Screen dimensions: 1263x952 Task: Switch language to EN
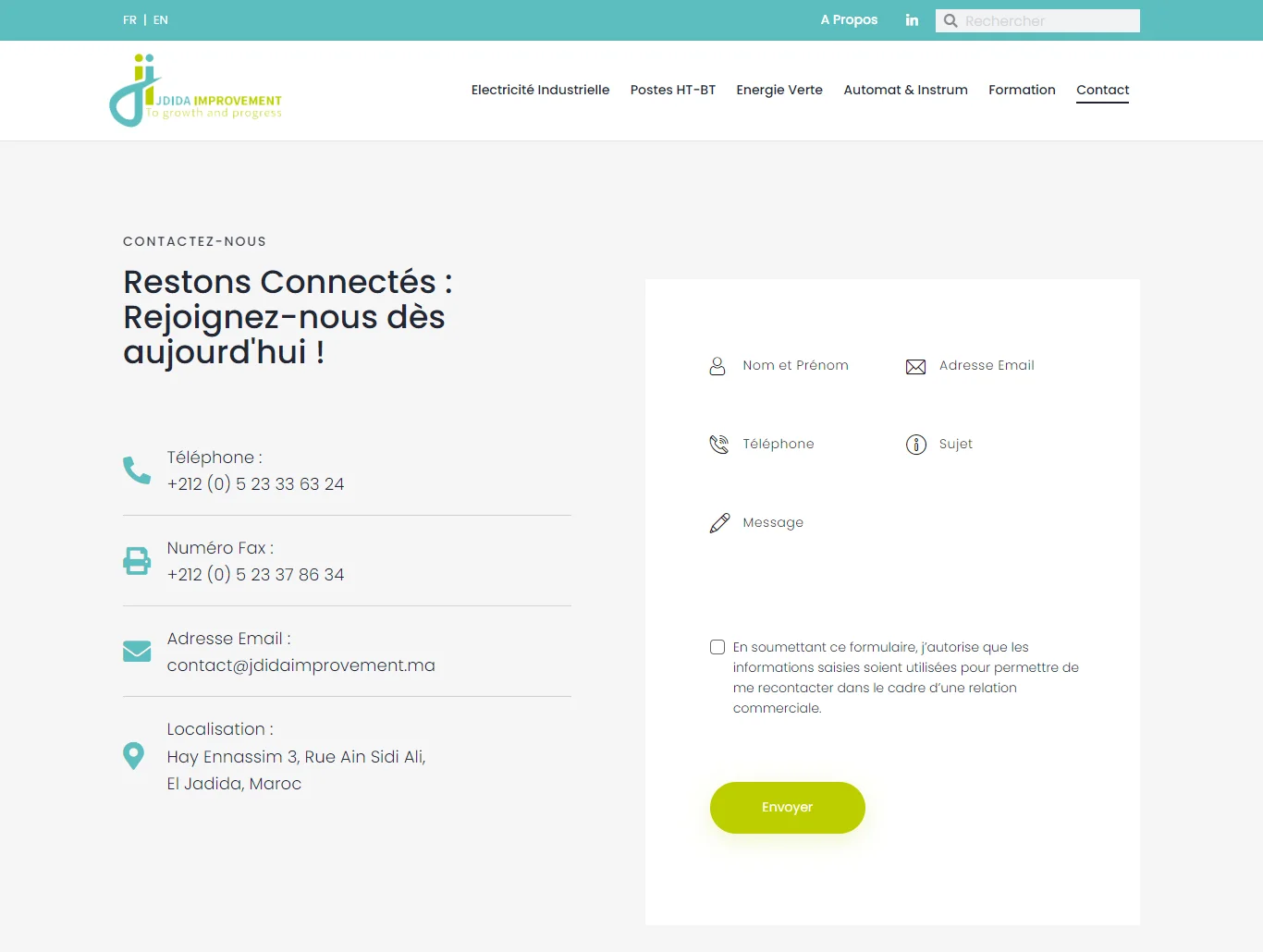[161, 20]
